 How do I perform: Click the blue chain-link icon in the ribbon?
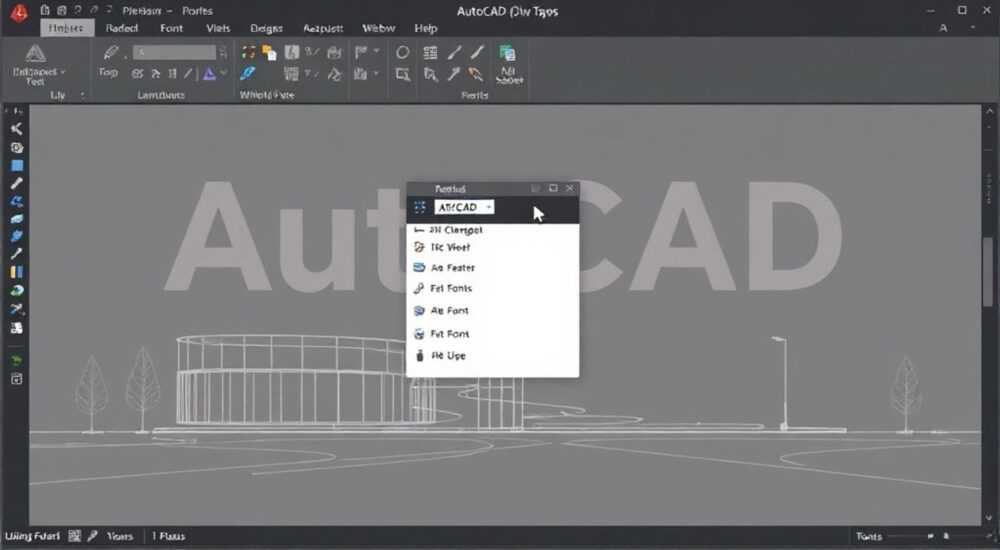pyautogui.click(x=247, y=73)
